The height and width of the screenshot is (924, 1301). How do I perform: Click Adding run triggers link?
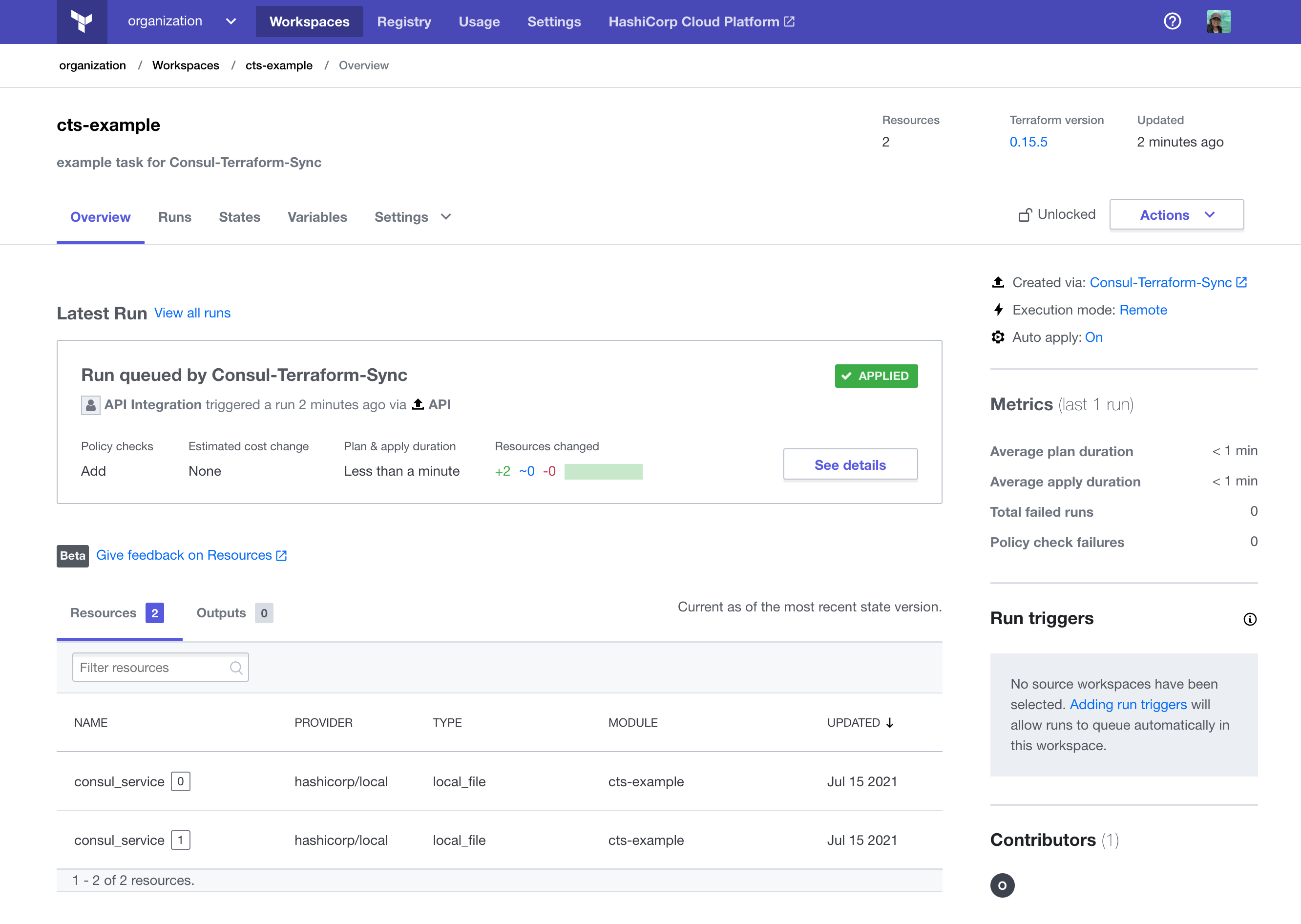pos(1128,705)
